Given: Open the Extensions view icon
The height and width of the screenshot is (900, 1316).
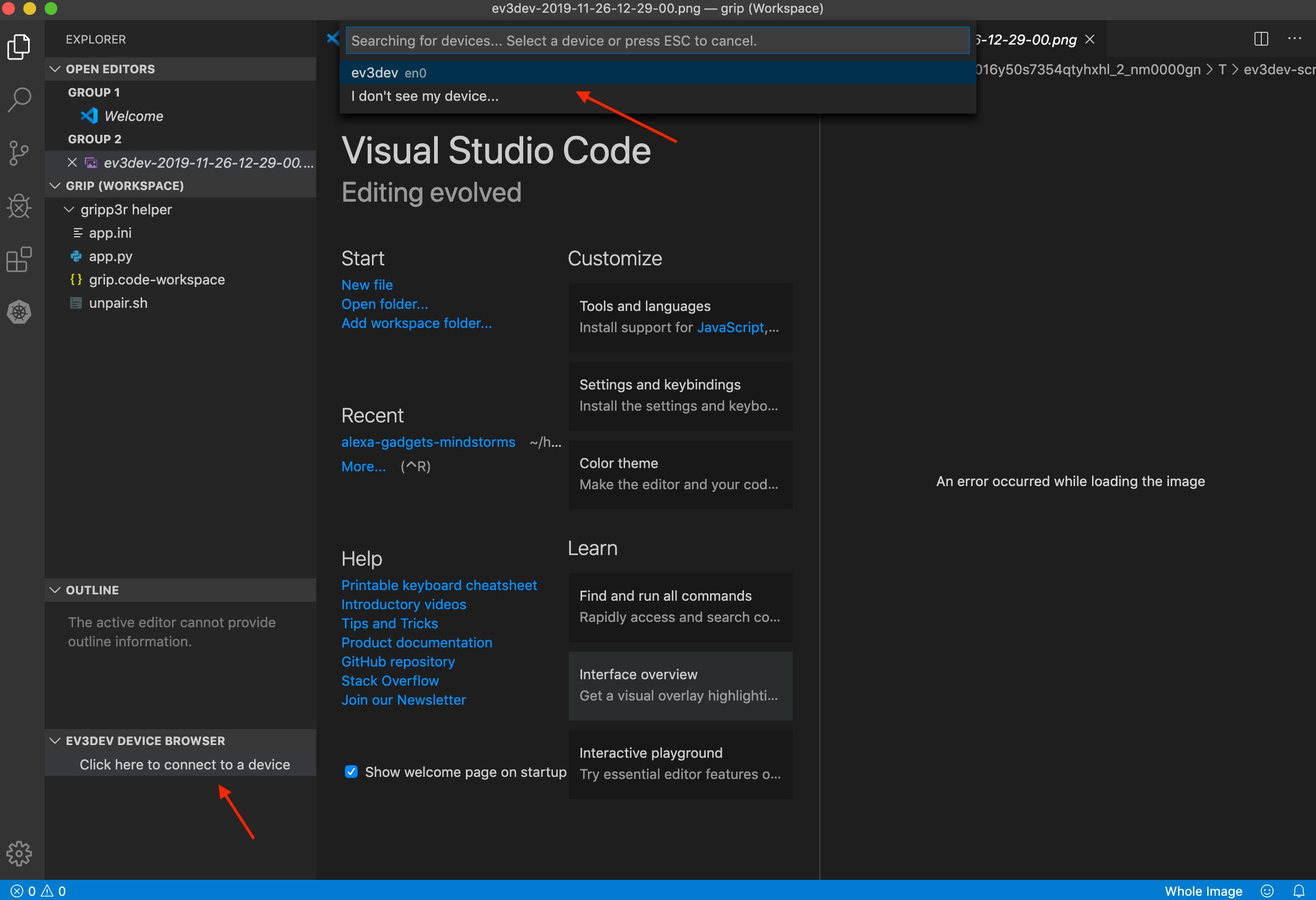Looking at the screenshot, I should coord(19,259).
